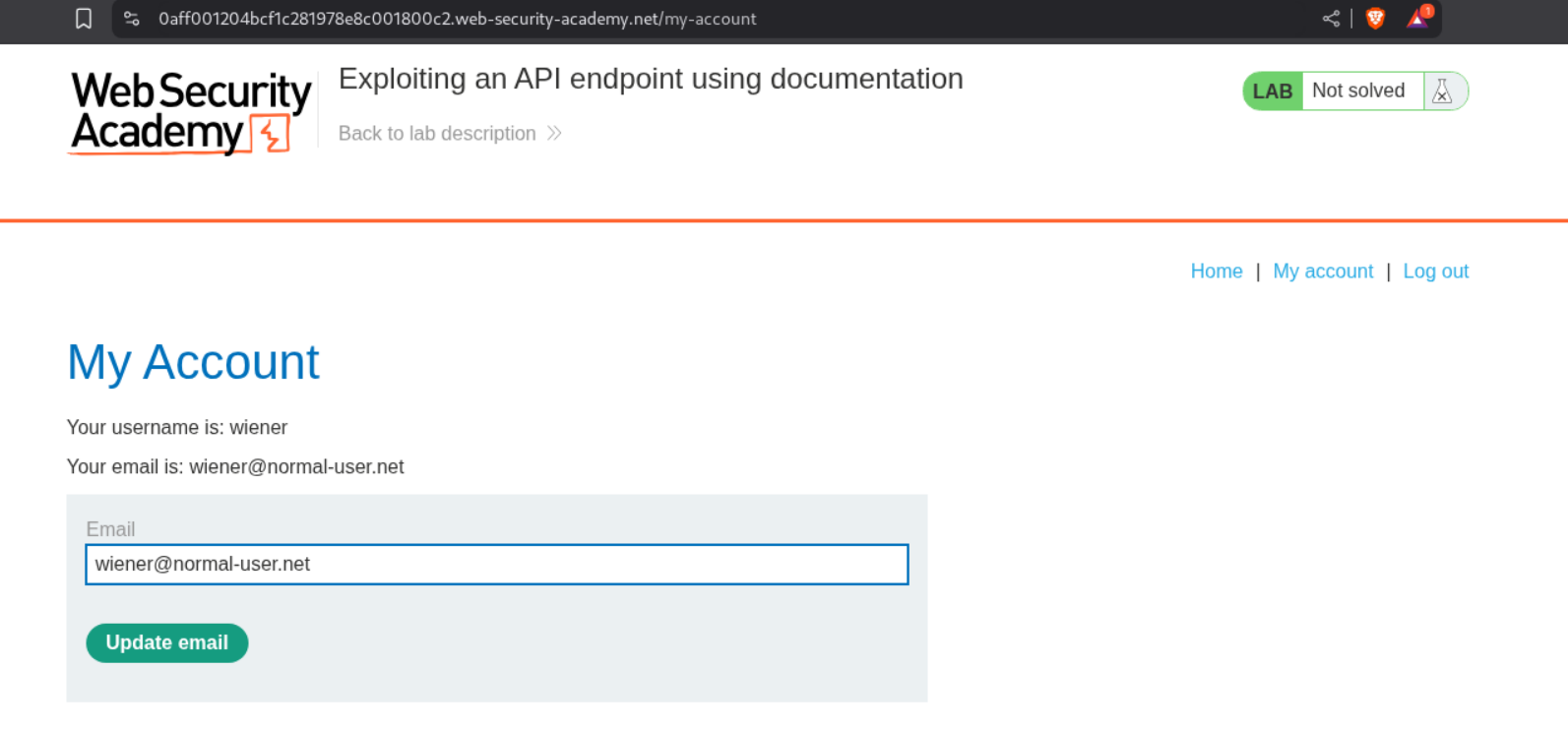
Task: Click the Not solved status label
Action: point(1358,91)
